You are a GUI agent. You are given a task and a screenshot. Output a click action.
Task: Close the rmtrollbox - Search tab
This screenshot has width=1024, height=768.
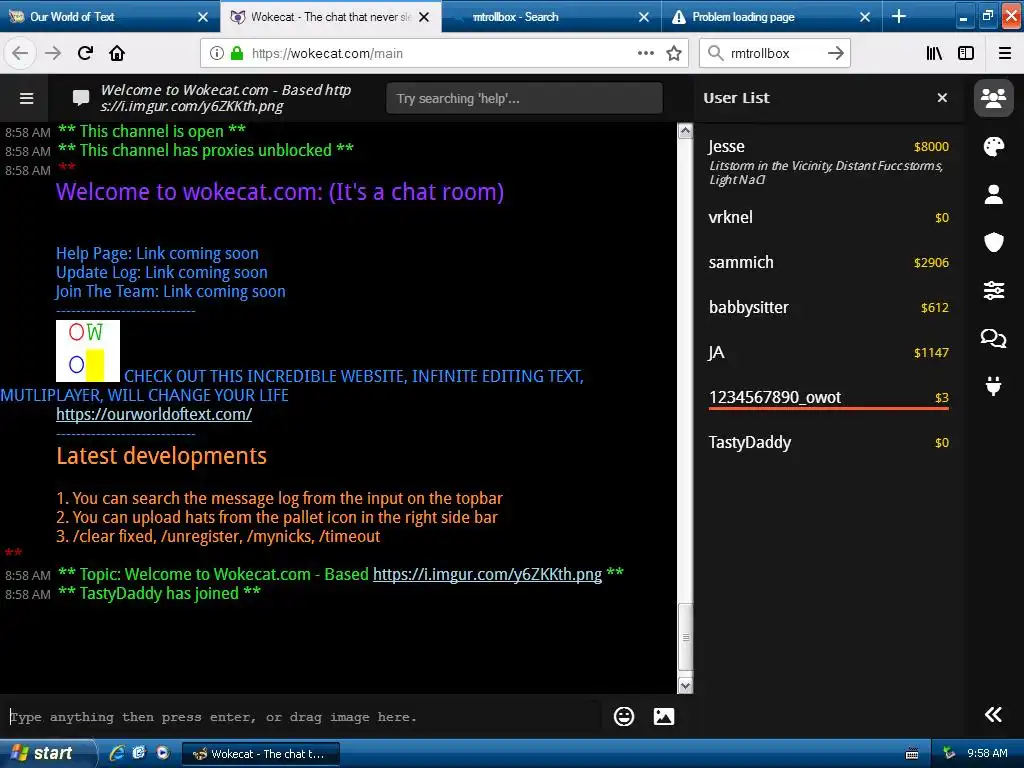tap(644, 17)
